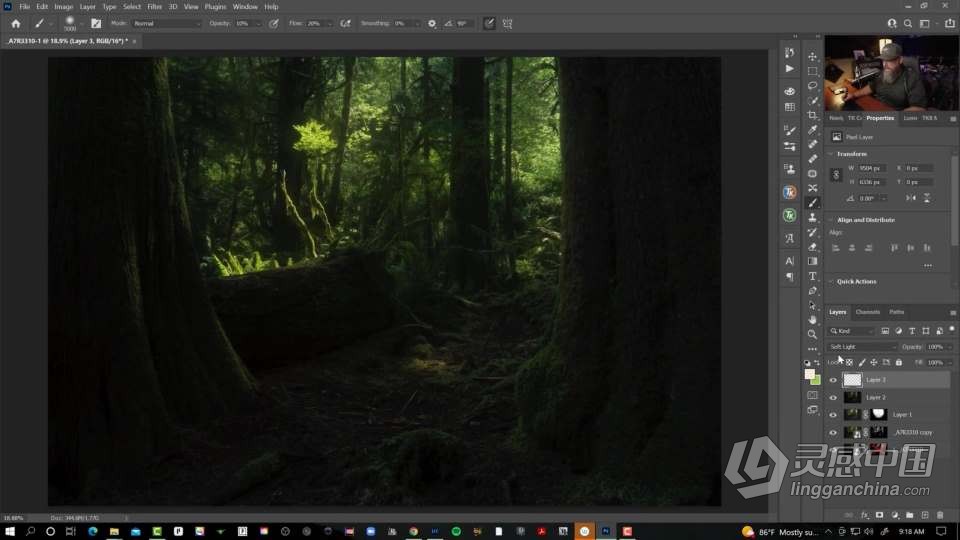Open the blend Mode dropdown
Screen dimensions: 960x540
(166, 23)
